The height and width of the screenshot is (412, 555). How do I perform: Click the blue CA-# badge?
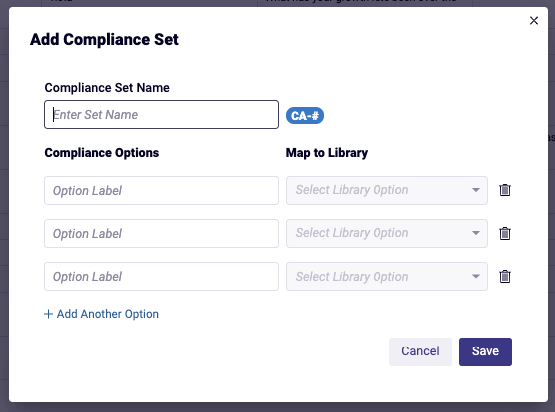pyautogui.click(x=305, y=115)
